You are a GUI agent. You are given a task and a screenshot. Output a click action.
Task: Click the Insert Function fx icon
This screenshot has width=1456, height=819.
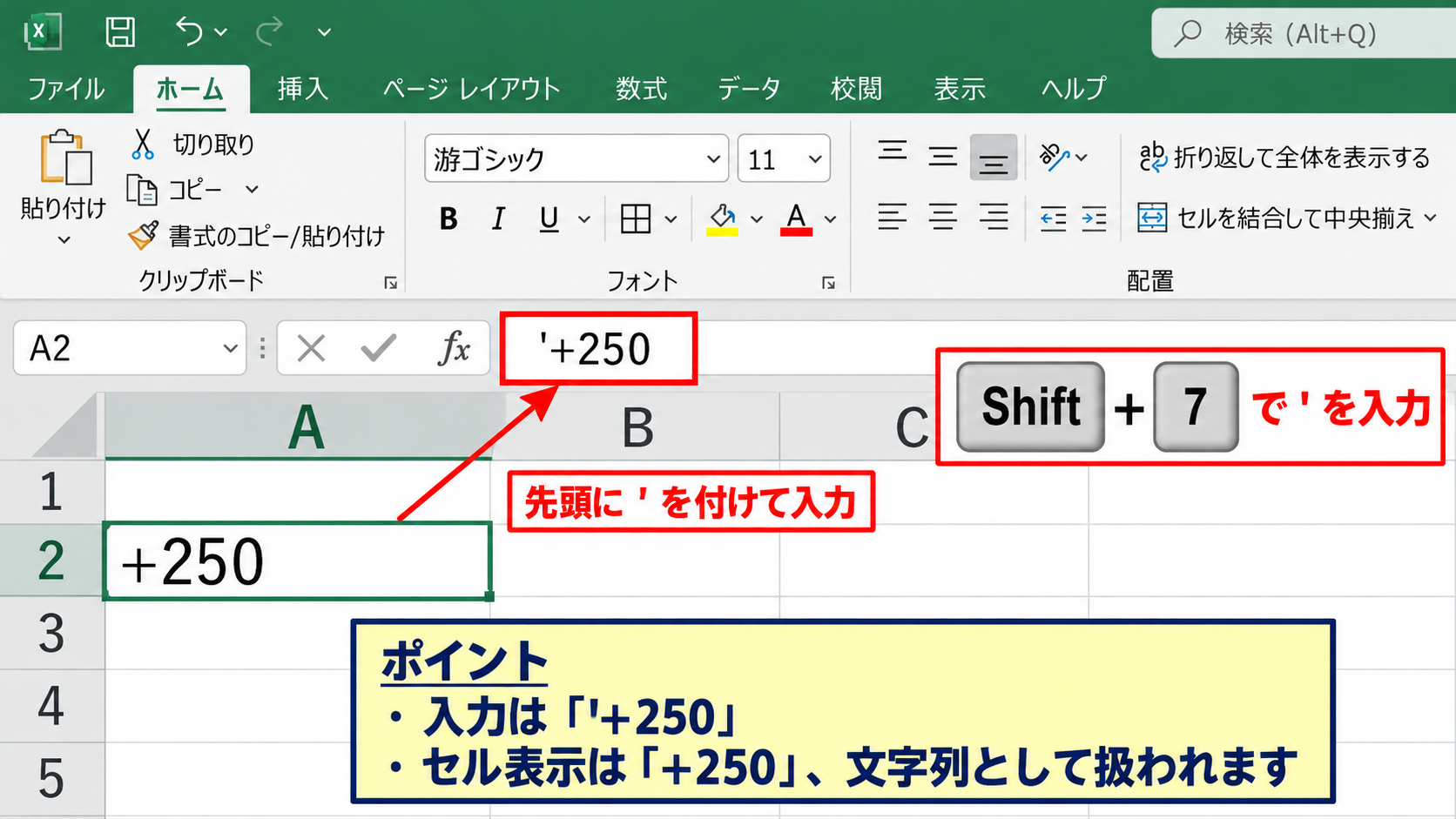pyautogui.click(x=454, y=349)
